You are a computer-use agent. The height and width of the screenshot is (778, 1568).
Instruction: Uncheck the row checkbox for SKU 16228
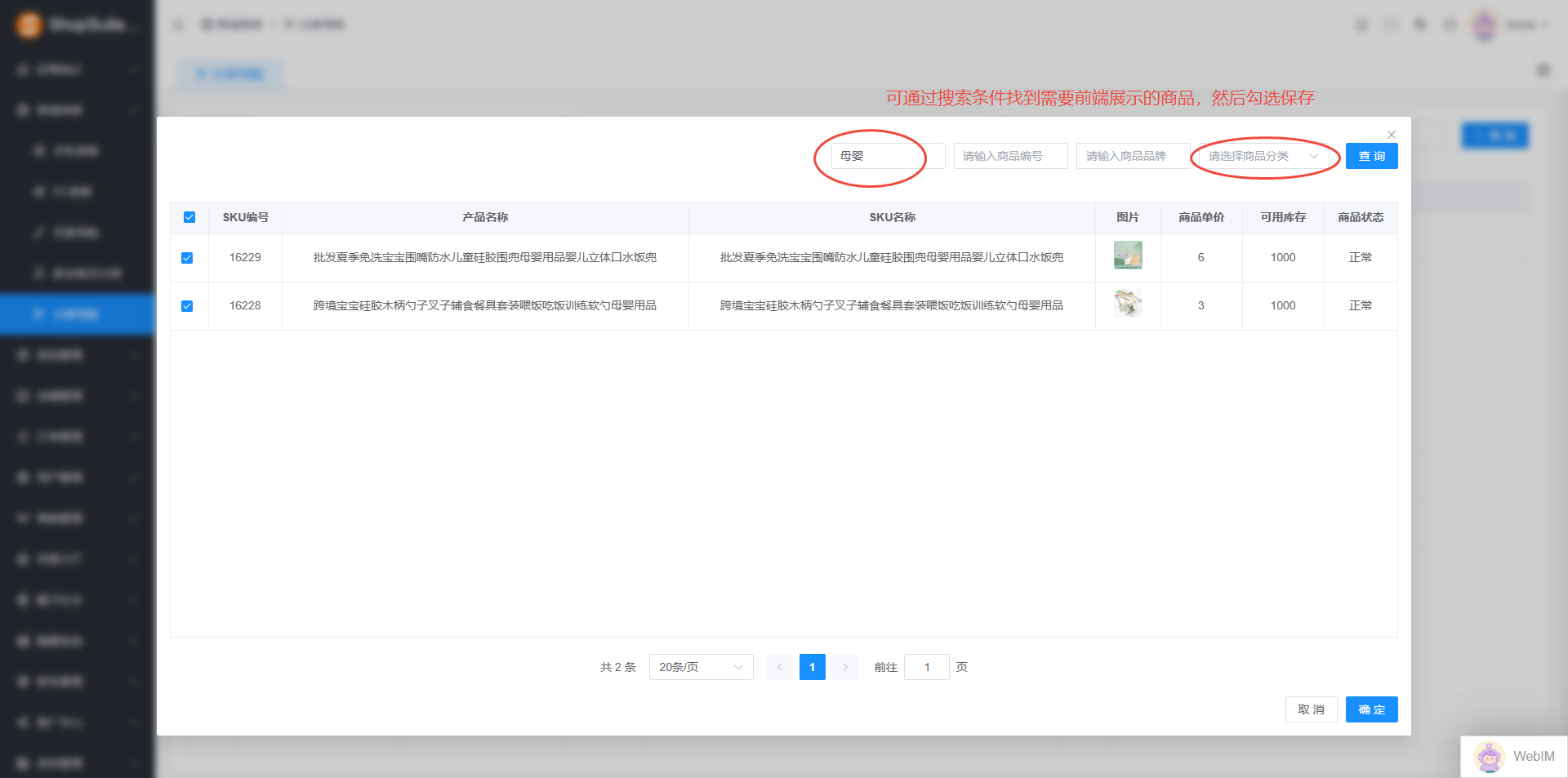(187, 306)
